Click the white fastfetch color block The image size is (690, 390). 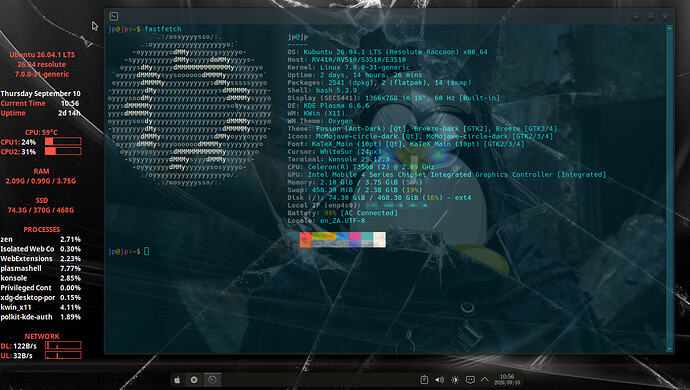click(379, 240)
